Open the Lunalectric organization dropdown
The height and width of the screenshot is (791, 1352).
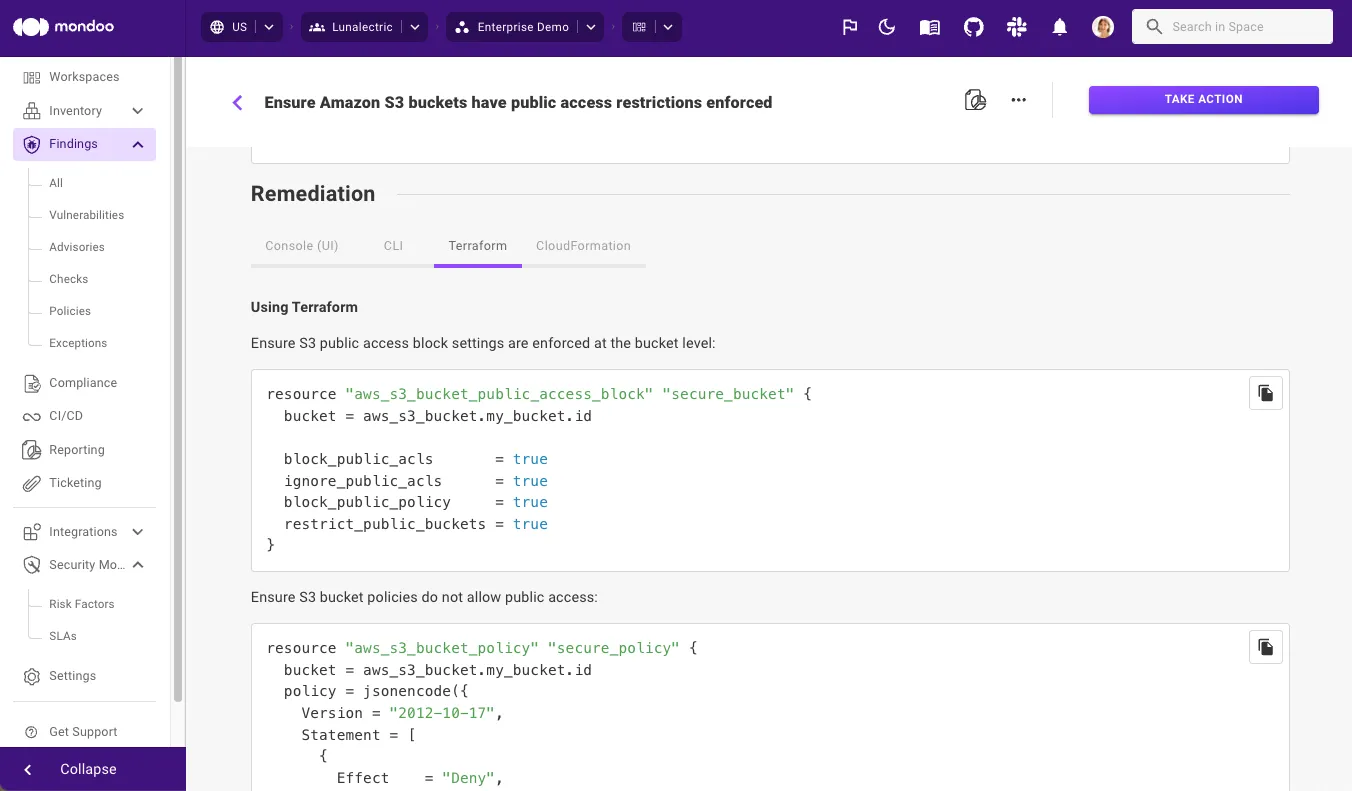(416, 27)
